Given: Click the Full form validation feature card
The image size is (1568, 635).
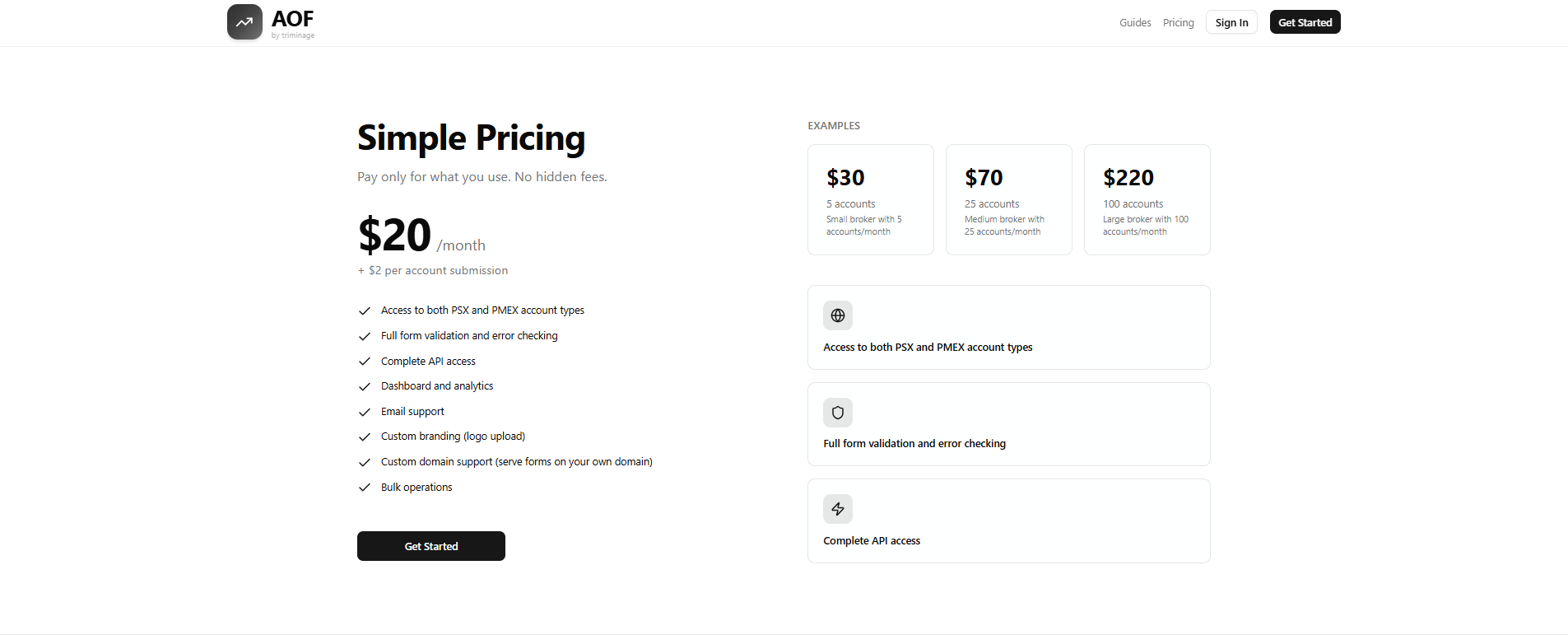Looking at the screenshot, I should 1008,424.
